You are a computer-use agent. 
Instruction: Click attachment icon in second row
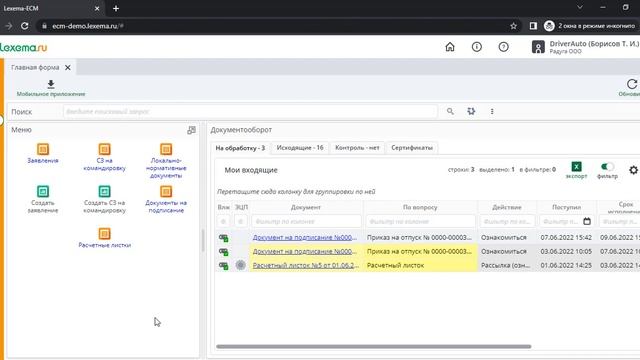224,251
